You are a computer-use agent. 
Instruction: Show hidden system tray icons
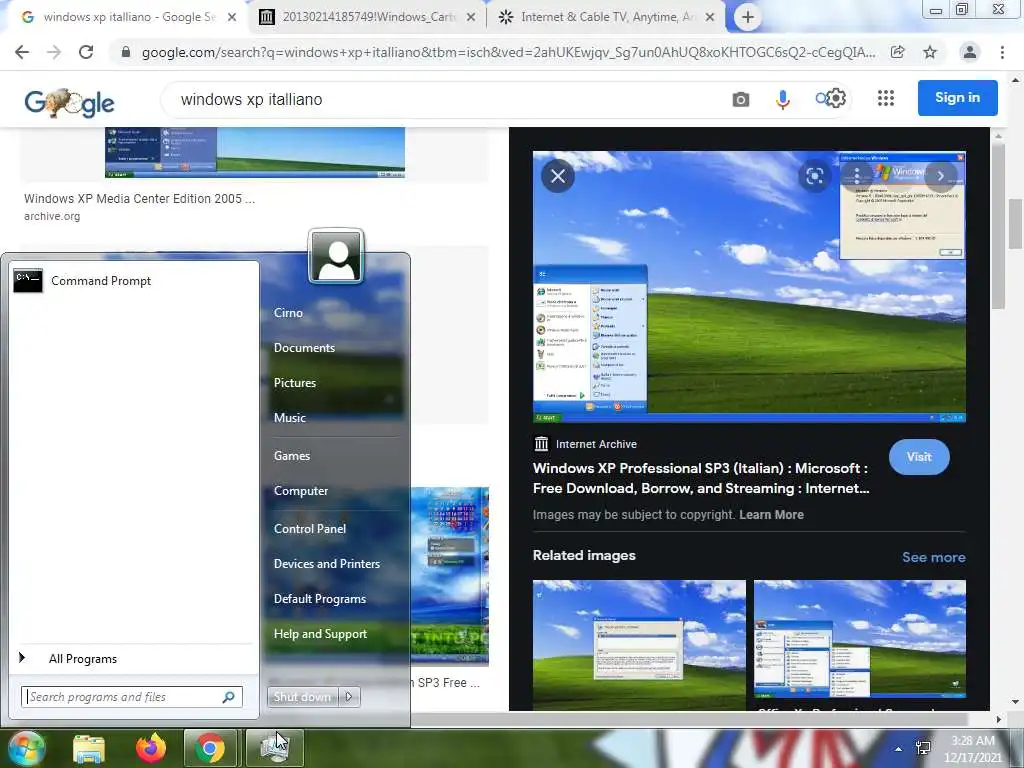[899, 749]
